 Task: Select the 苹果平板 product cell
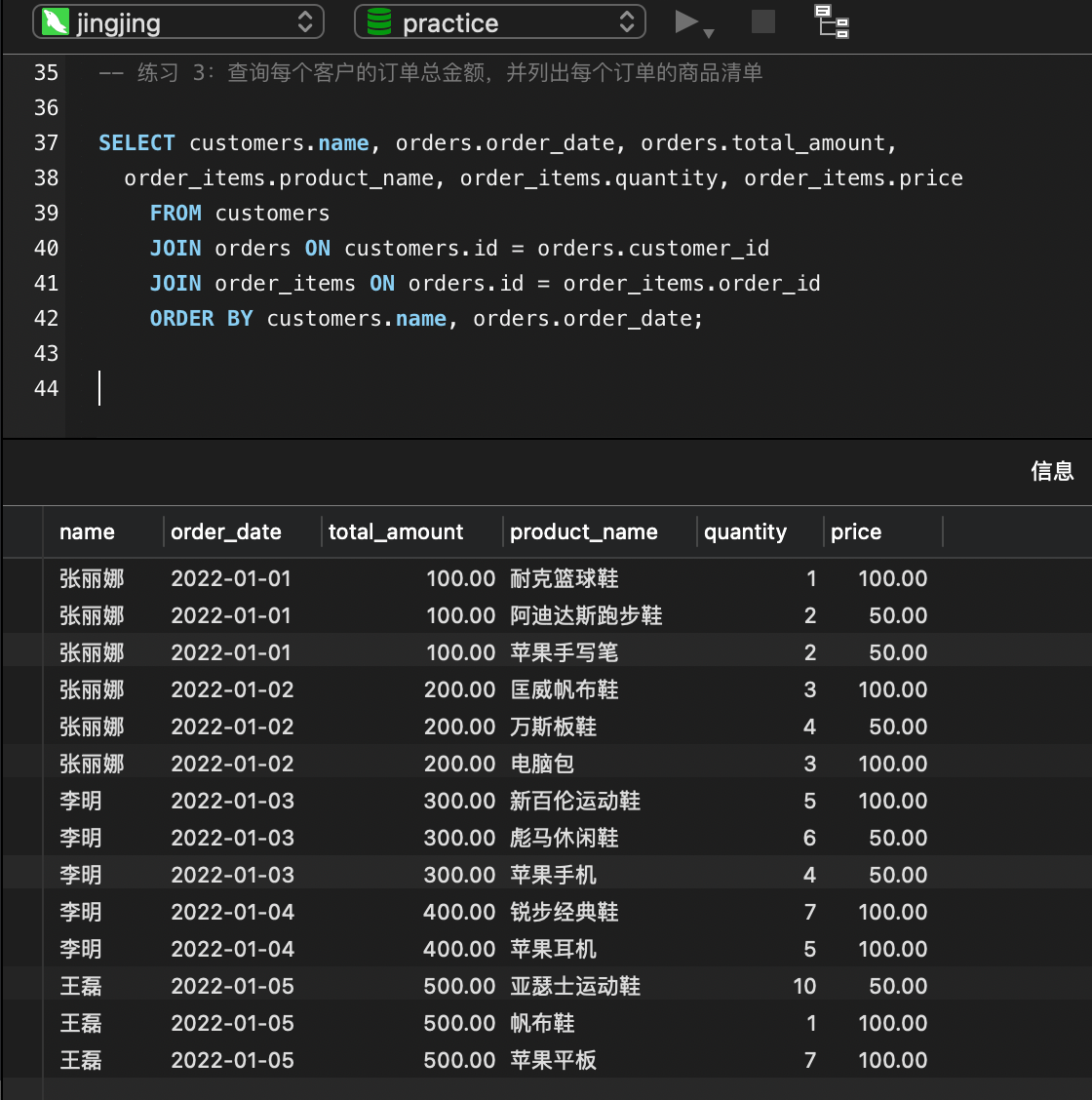553,1061
